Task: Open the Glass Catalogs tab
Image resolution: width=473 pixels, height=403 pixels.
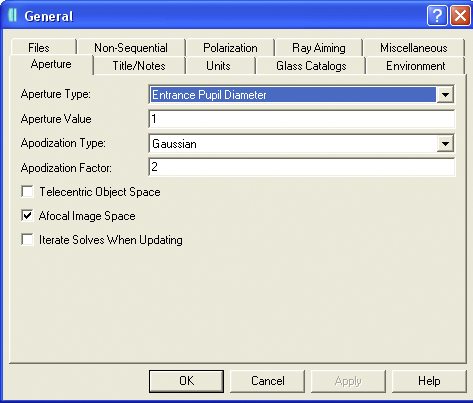Action: point(311,66)
